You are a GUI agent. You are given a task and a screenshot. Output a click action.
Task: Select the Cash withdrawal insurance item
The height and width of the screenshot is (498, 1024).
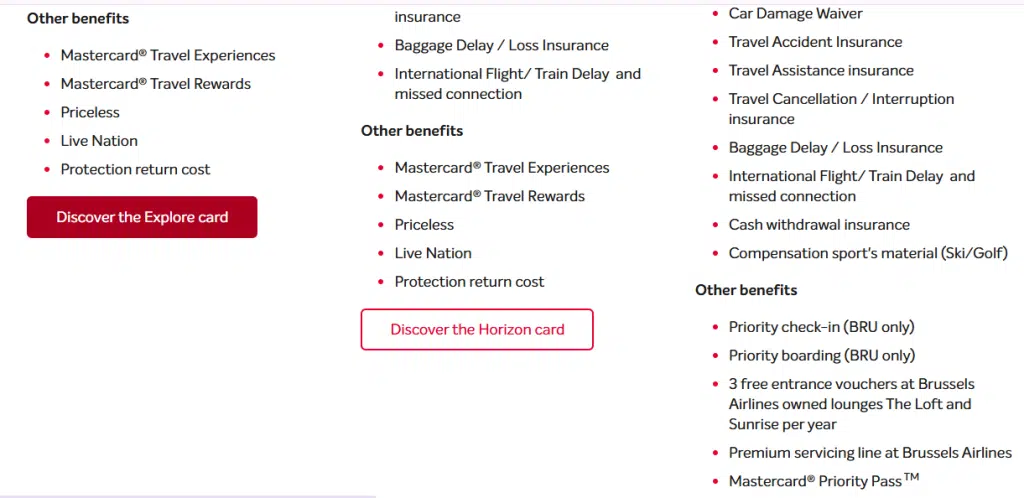click(x=819, y=225)
